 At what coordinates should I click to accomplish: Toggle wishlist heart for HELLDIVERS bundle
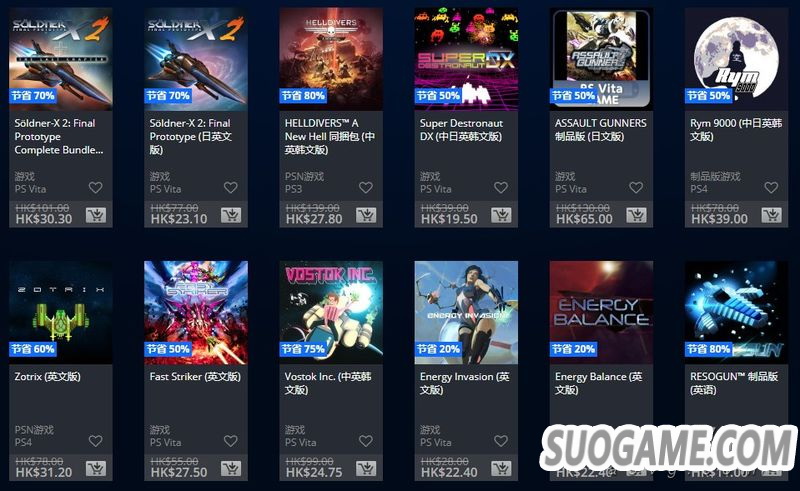tap(366, 187)
